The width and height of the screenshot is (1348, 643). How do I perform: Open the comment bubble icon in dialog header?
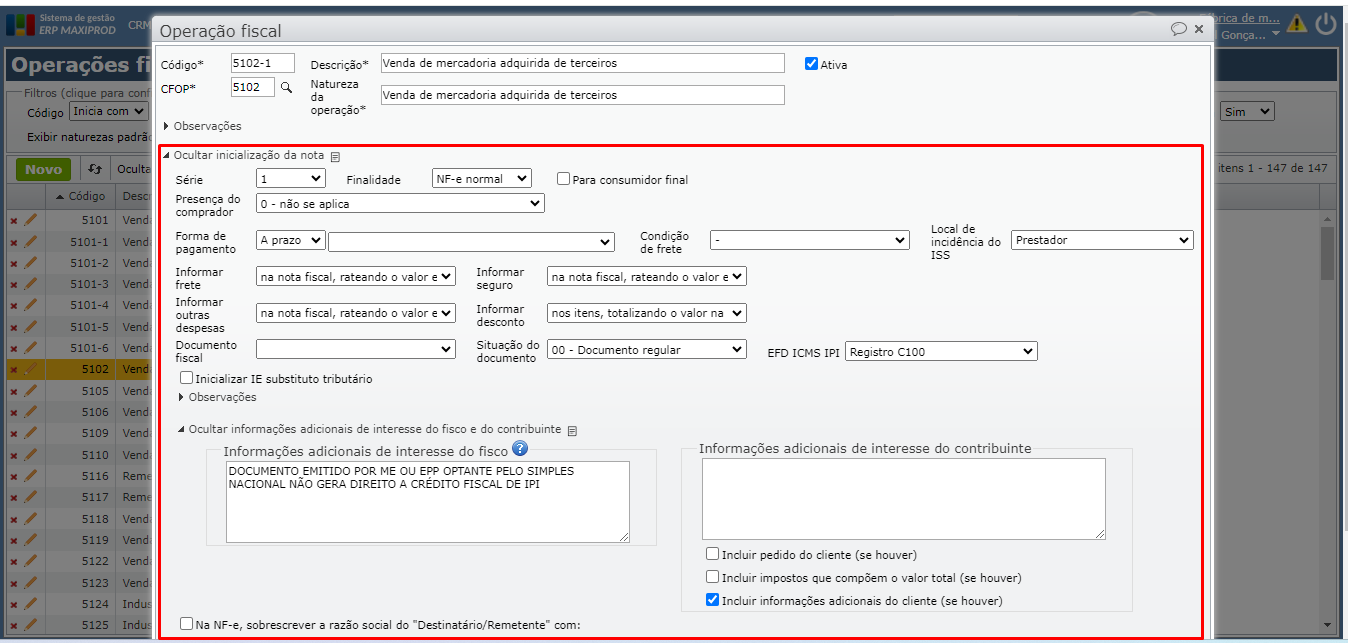pos(1179,29)
